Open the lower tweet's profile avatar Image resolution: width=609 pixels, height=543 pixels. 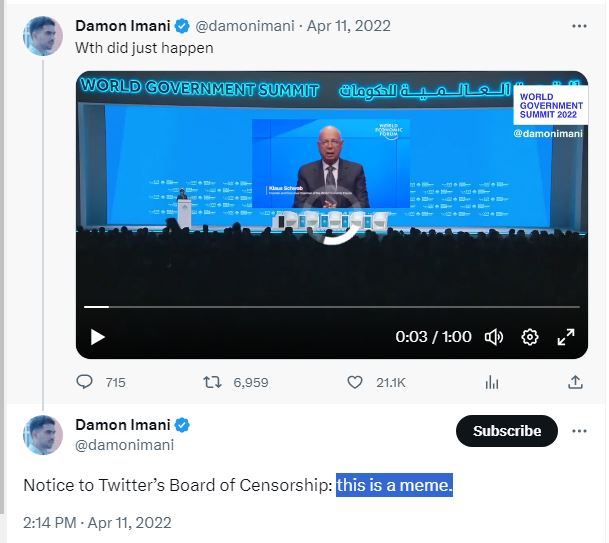[x=43, y=435]
